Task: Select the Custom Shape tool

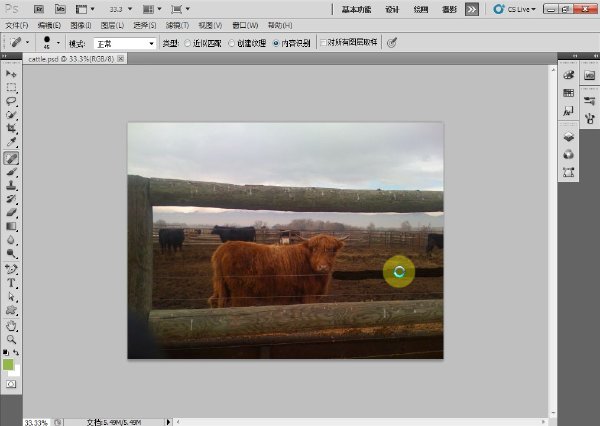Action: [11, 310]
